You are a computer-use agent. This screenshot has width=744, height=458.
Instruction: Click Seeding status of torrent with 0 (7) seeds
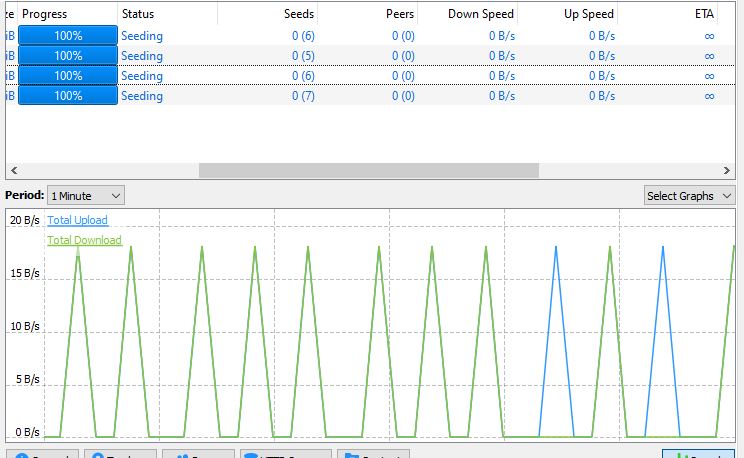142,96
